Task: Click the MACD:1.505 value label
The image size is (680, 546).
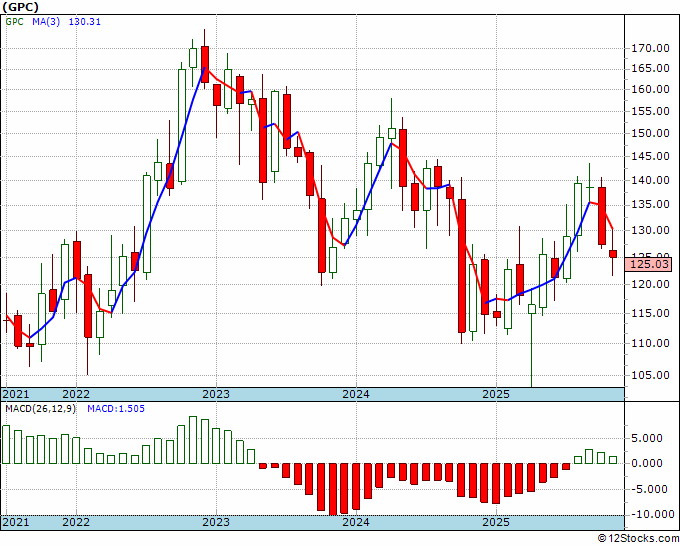Action: (116, 409)
